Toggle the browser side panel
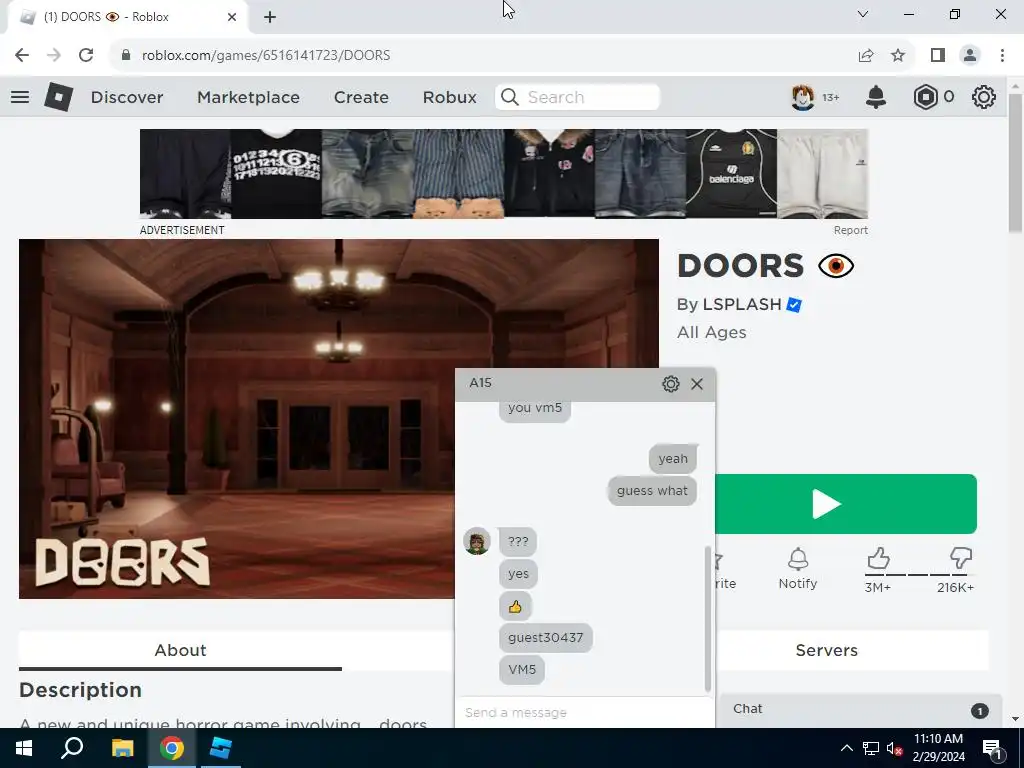Viewport: 1024px width, 768px height. (x=938, y=56)
